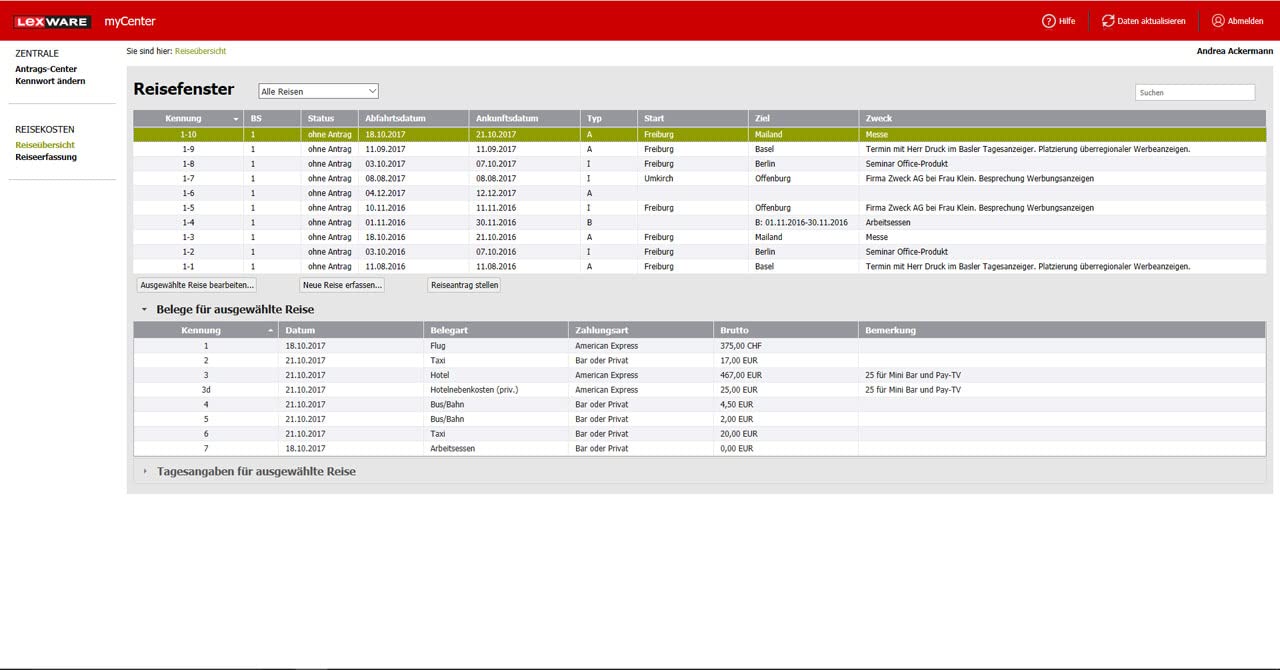The width and height of the screenshot is (1280, 670).
Task: Click the Hotel receipt entry
Action: click(x=440, y=375)
